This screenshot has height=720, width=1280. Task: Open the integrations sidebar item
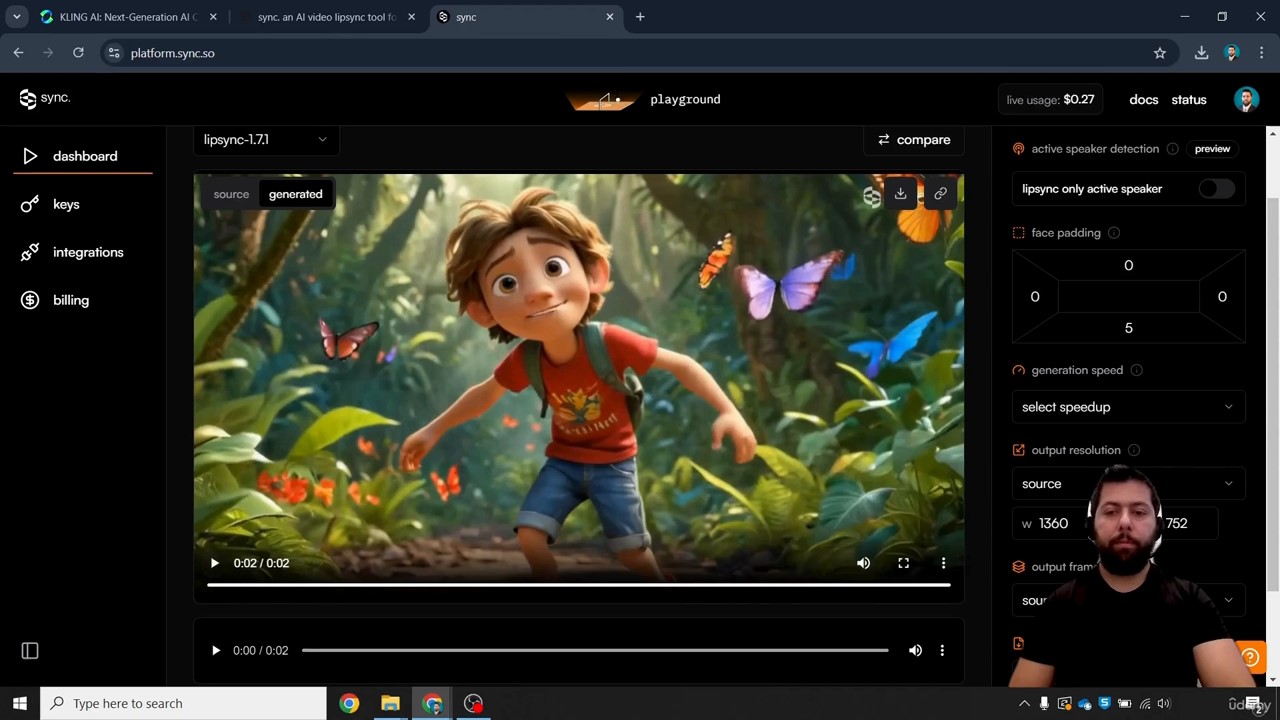click(88, 252)
